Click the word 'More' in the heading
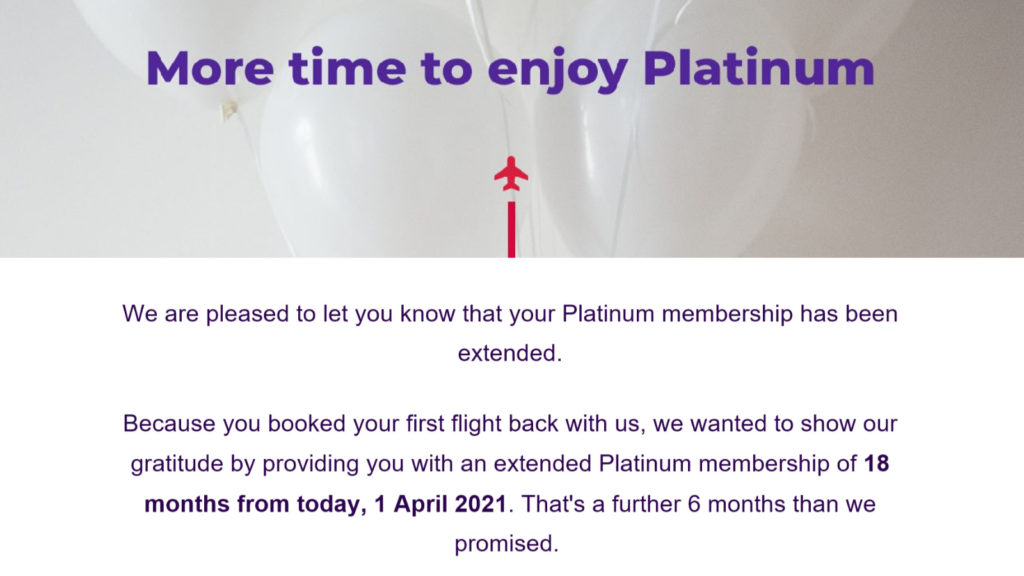This screenshot has height=576, width=1024. point(210,68)
